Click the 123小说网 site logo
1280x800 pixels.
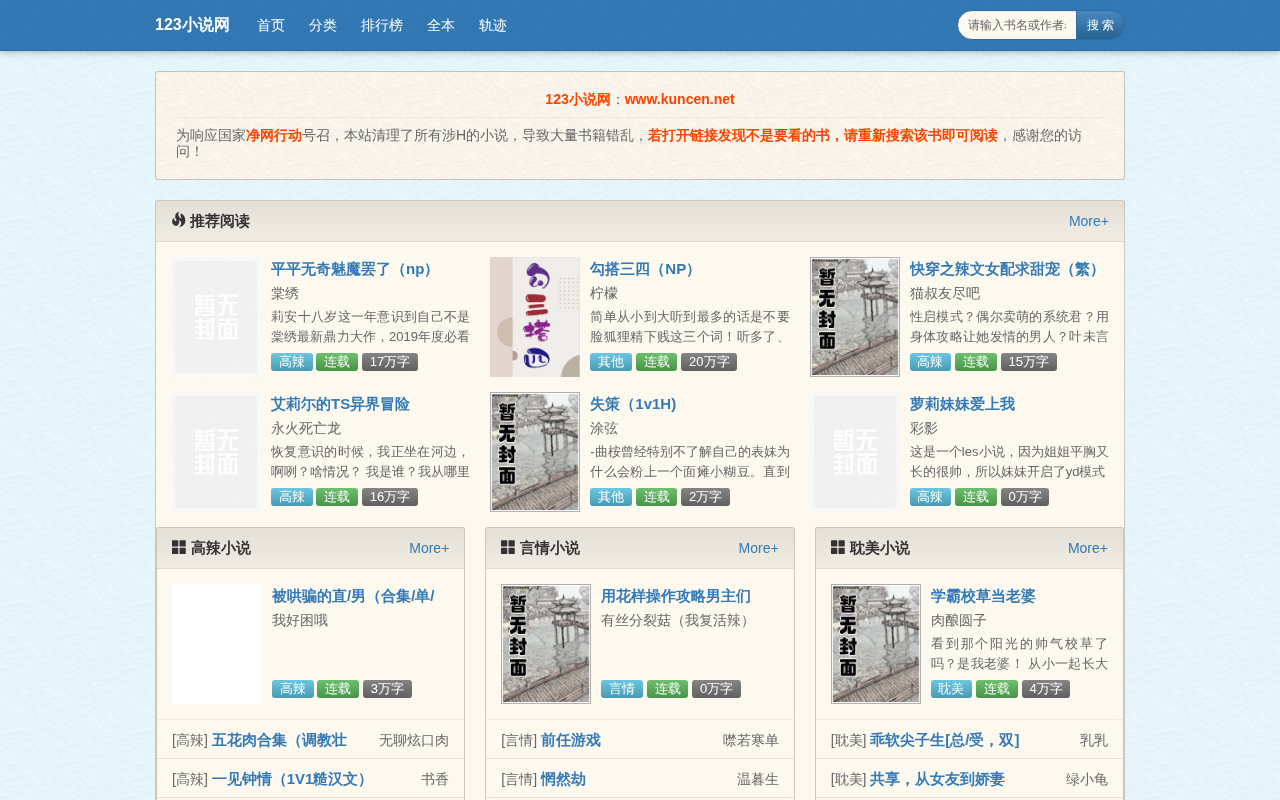192,25
